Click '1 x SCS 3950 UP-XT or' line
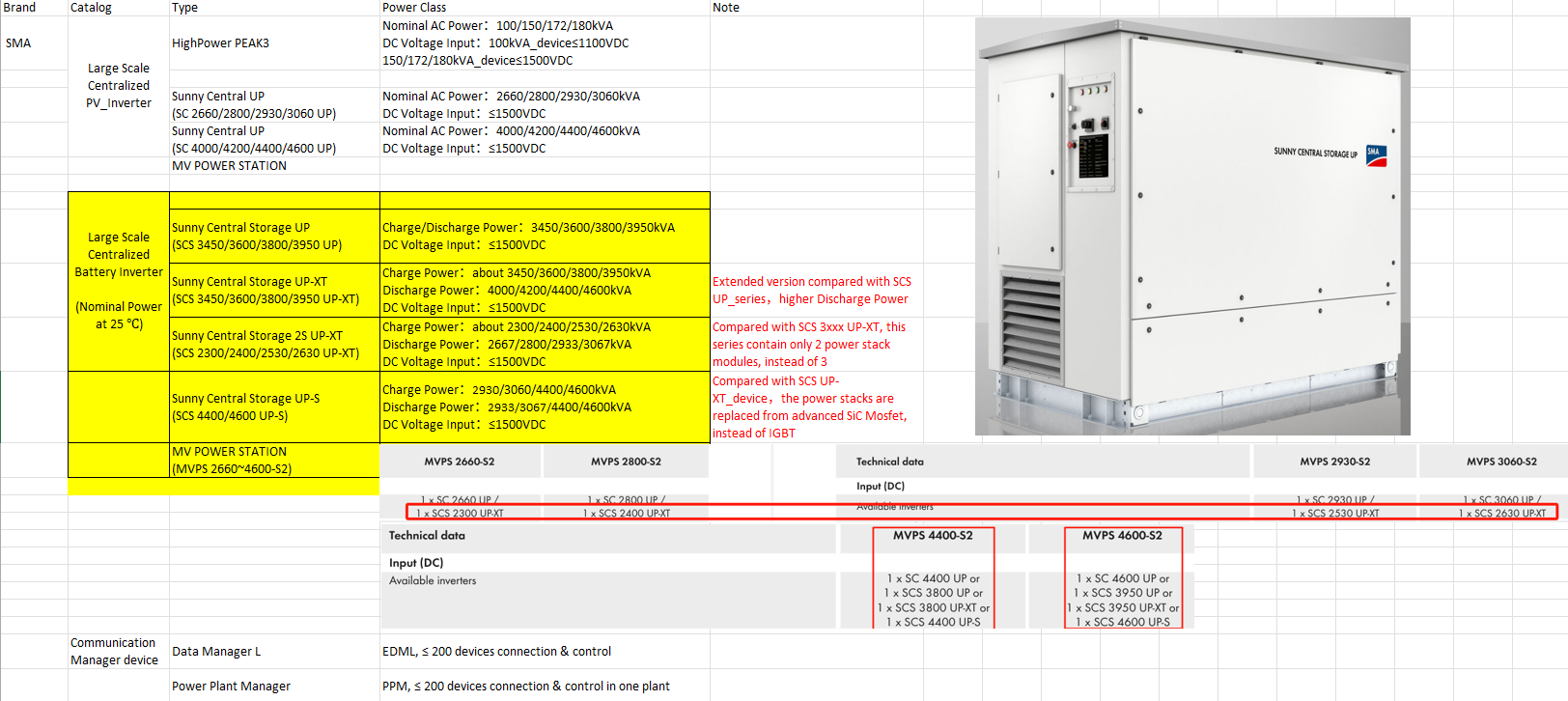Screen dimensions: 1568x701 coord(1123,607)
